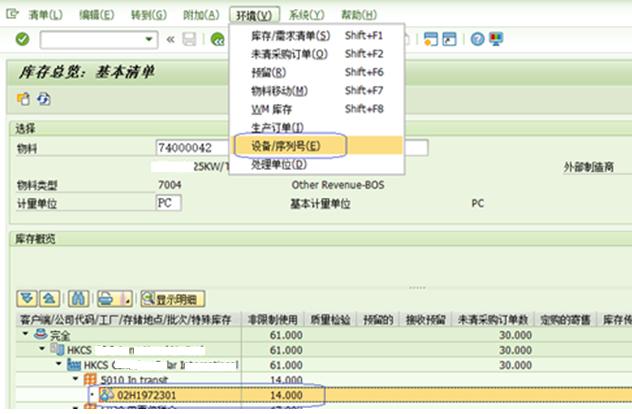Click 30.000 value in 完全 row
The height and width of the screenshot is (414, 632).
click(x=515, y=335)
